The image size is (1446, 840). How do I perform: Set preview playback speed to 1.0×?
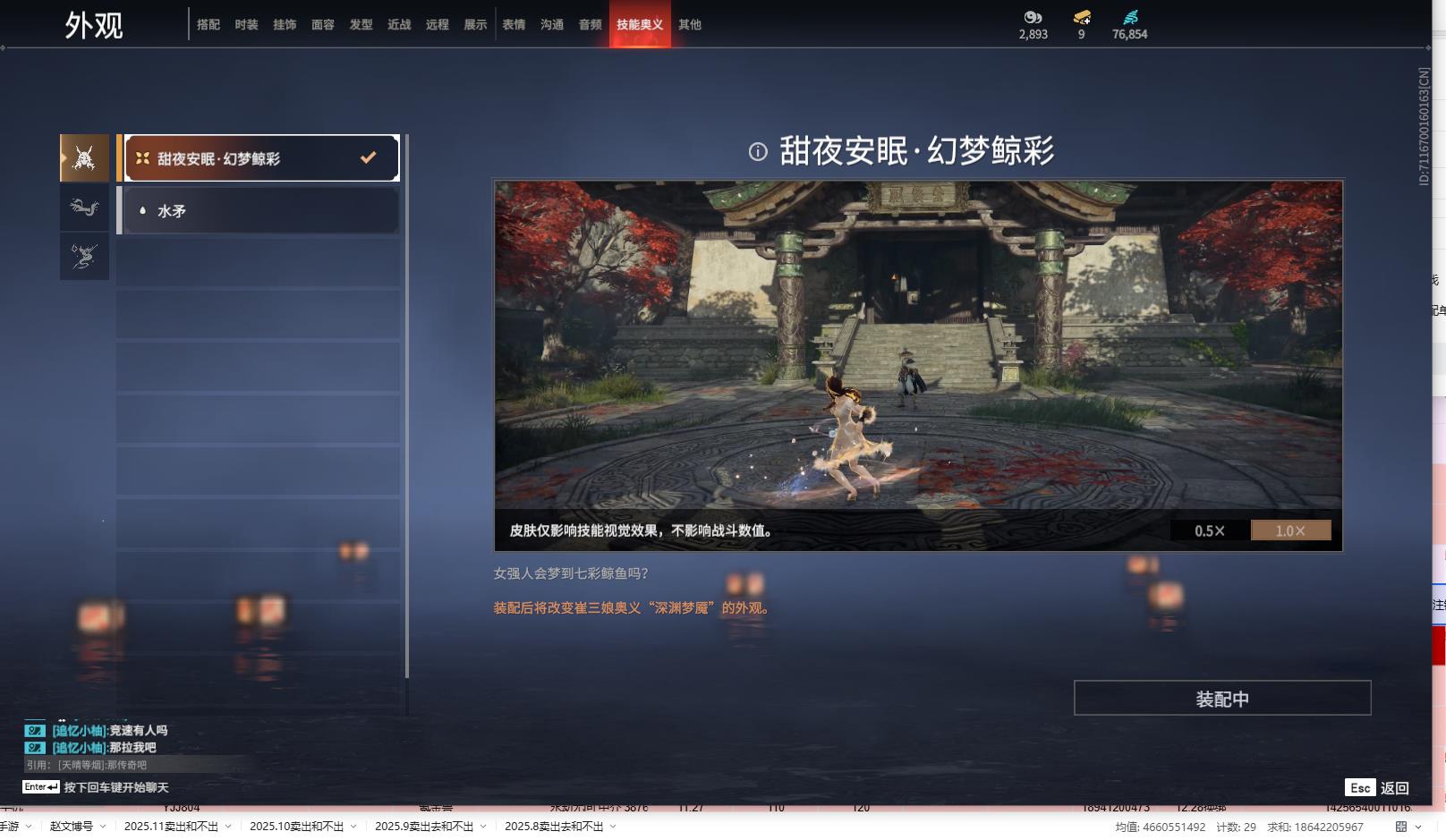pos(1290,530)
